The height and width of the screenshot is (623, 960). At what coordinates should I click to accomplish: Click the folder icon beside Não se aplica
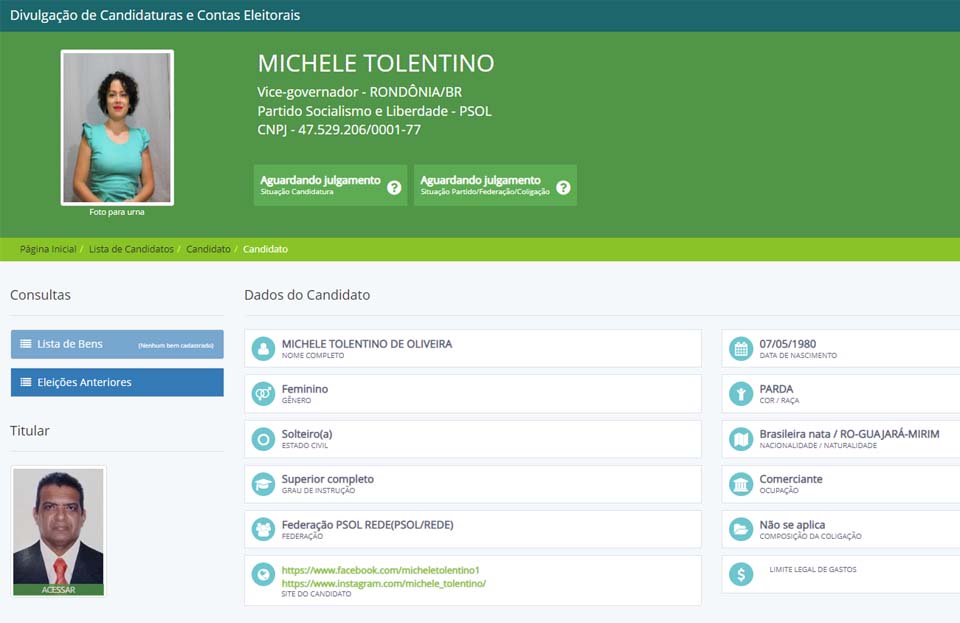[x=741, y=530]
